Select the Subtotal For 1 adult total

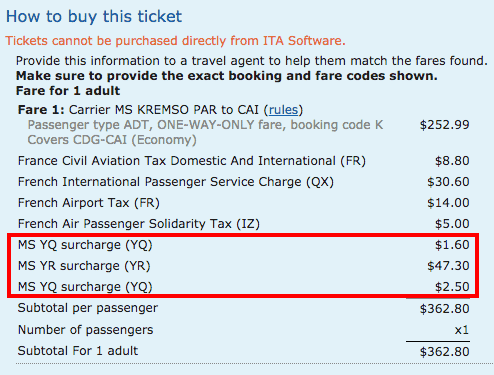[444, 352]
